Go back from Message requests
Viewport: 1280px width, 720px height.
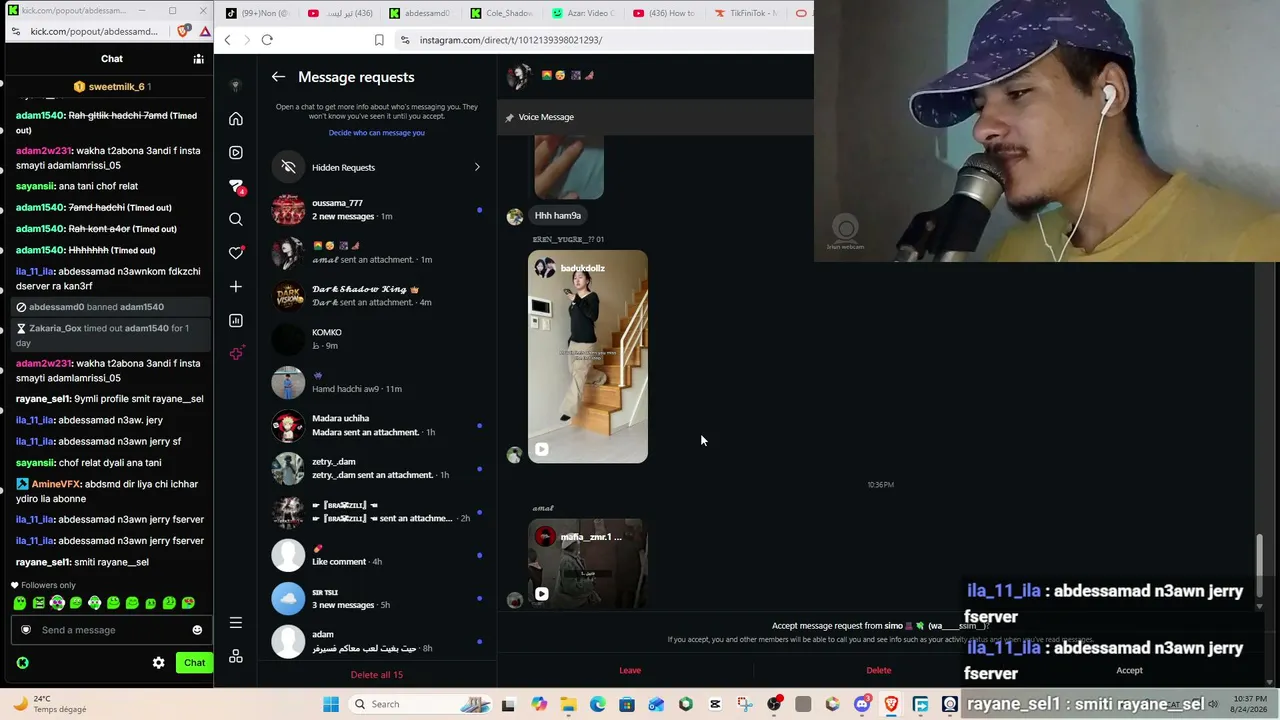click(x=278, y=77)
